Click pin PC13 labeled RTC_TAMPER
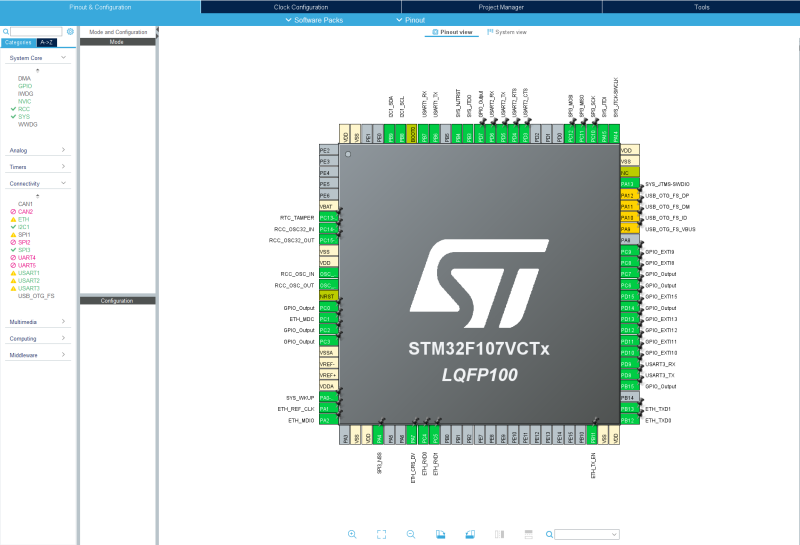 [329, 218]
